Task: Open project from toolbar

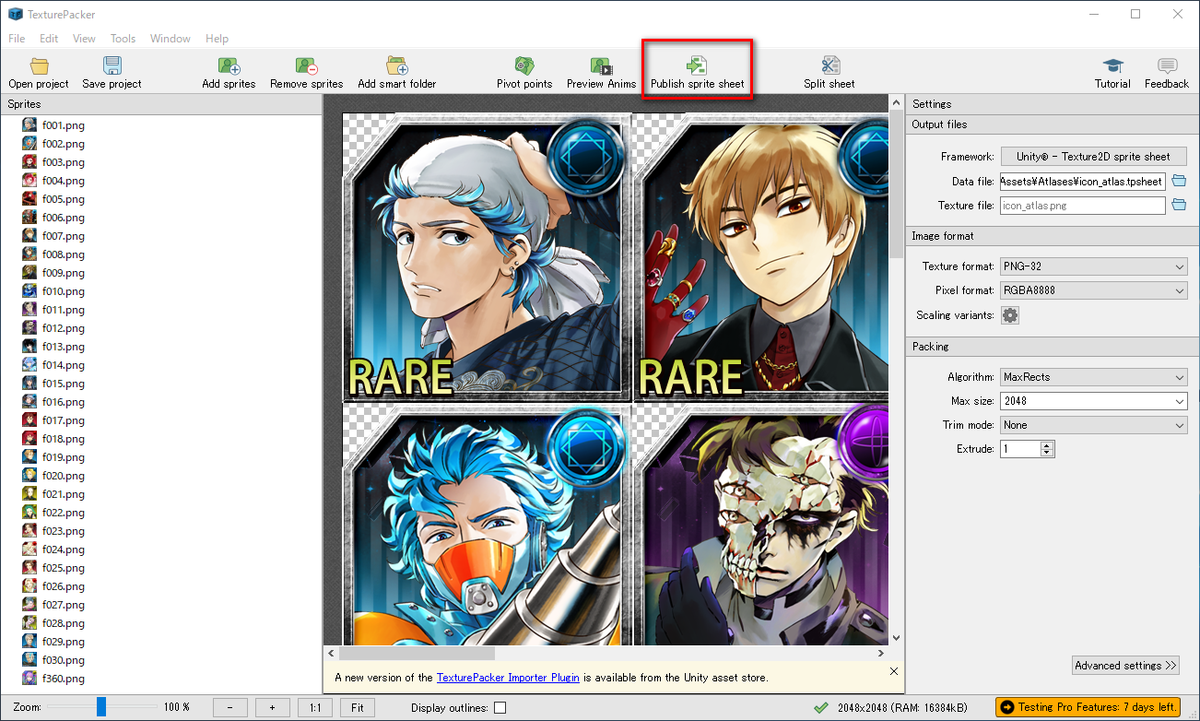Action: coord(39,73)
